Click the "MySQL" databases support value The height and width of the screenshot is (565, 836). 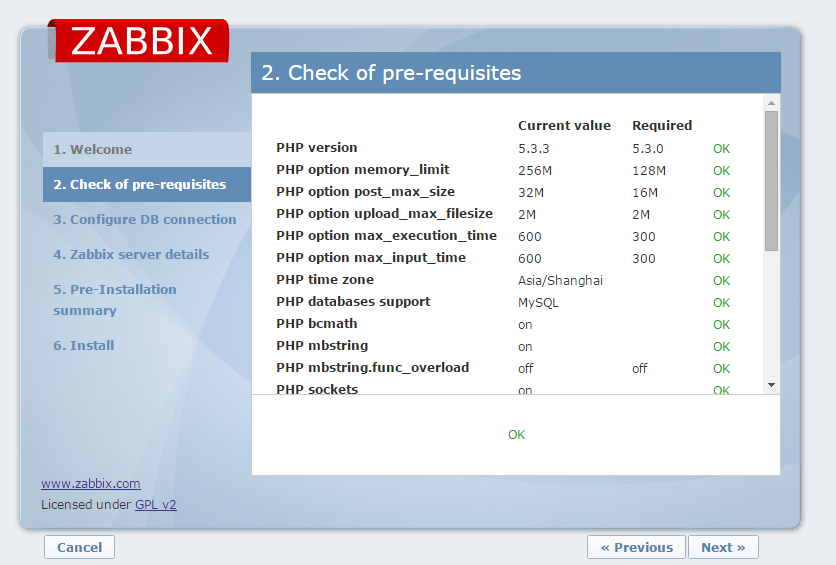[538, 303]
